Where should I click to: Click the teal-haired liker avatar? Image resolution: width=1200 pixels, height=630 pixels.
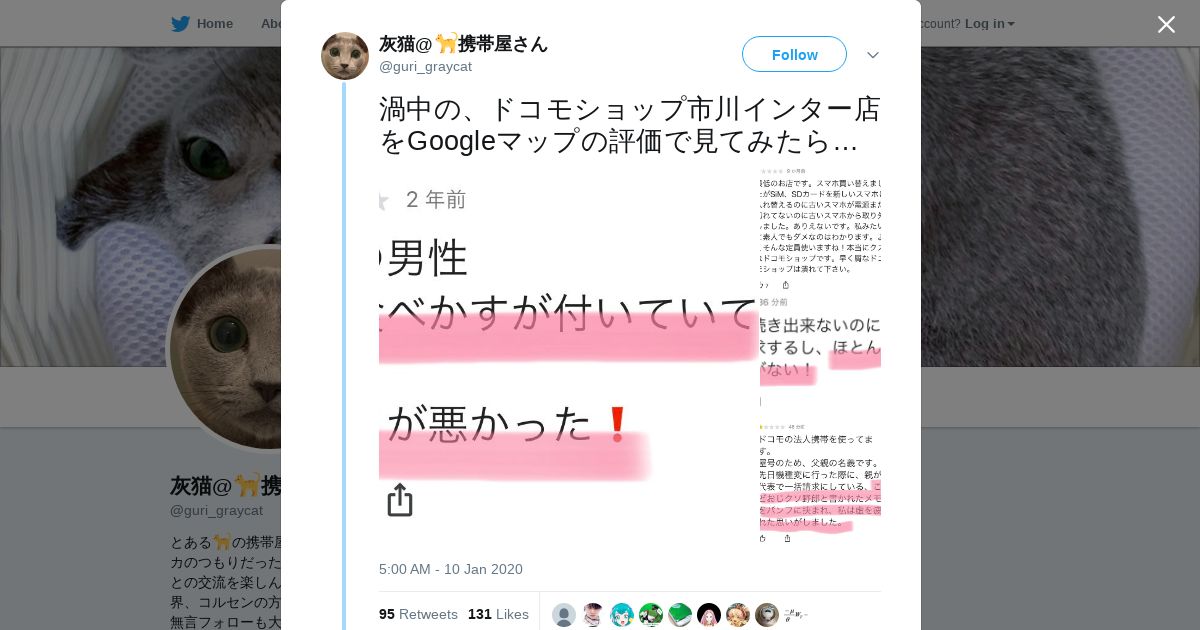coord(622,615)
